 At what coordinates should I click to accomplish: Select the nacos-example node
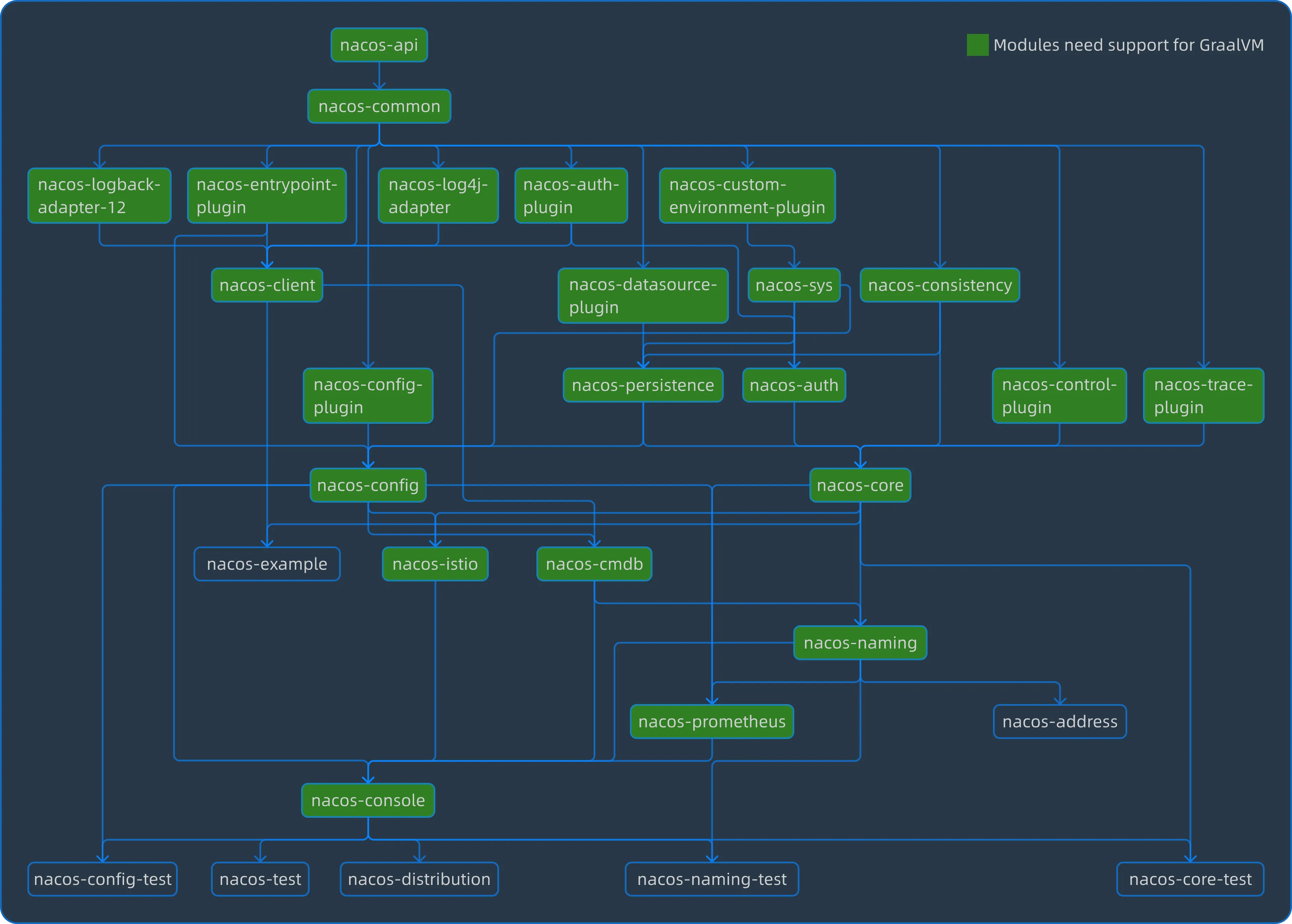(267, 564)
